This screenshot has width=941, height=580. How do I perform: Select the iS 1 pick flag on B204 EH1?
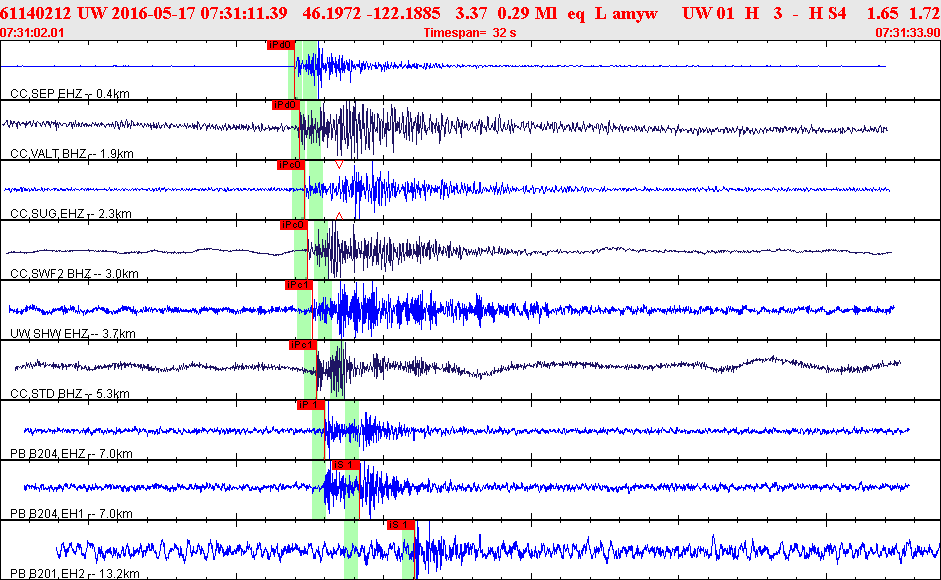point(346,465)
